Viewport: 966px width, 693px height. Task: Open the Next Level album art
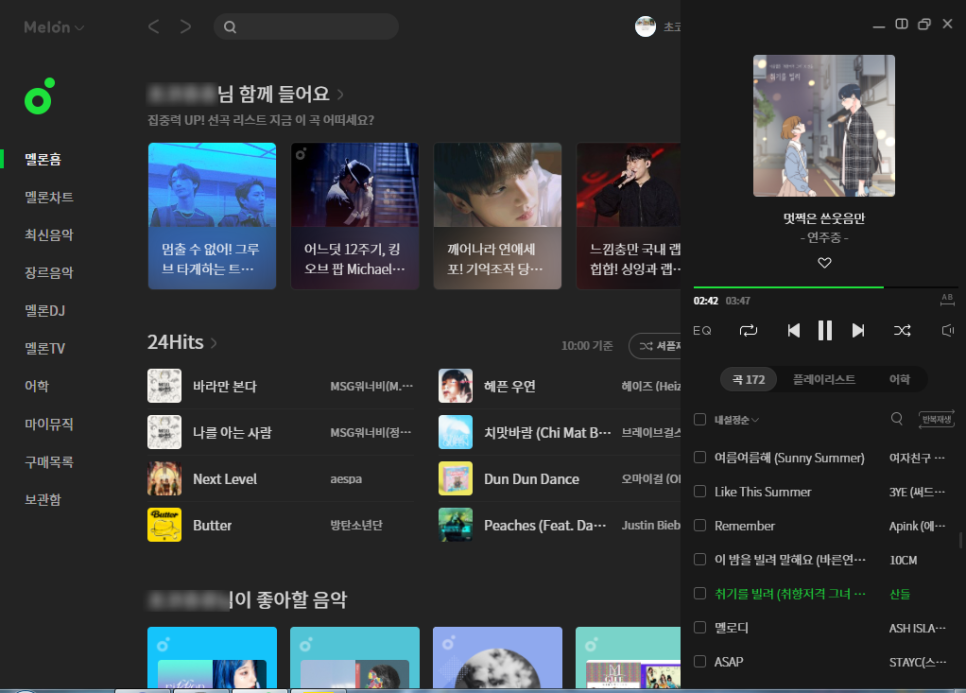(x=164, y=479)
